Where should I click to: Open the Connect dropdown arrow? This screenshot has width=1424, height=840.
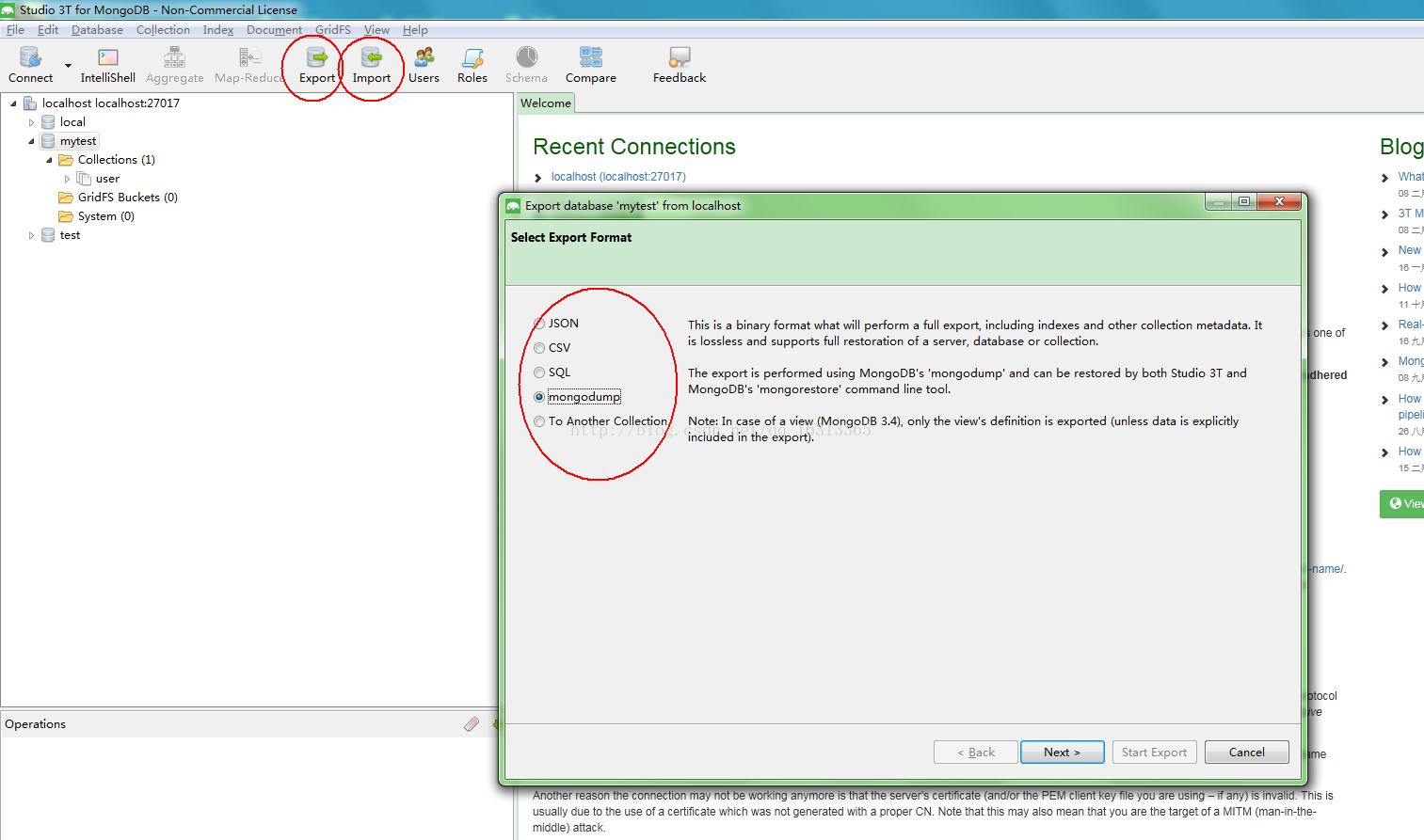68,66
